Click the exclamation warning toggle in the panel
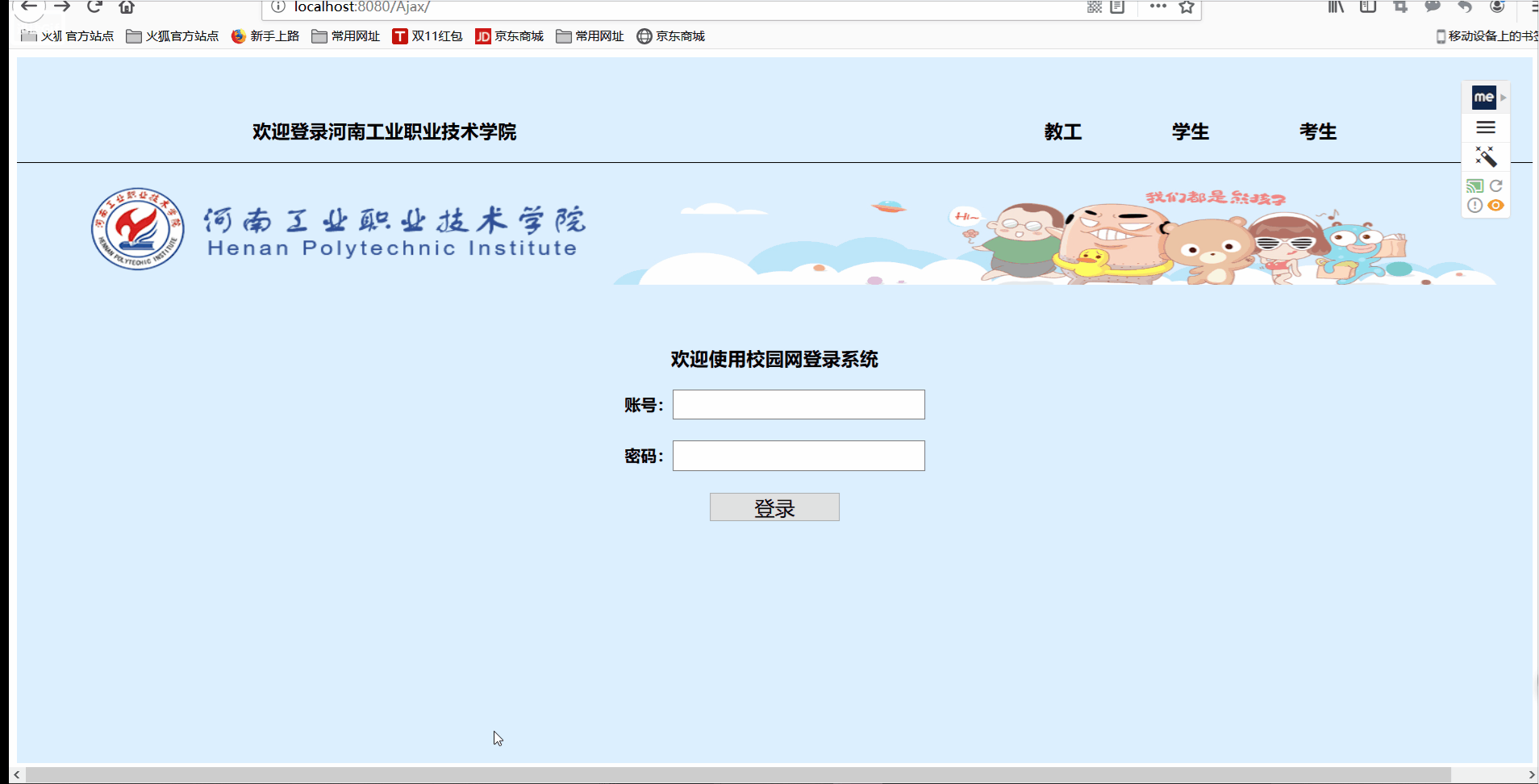1539x784 pixels. 1475,206
